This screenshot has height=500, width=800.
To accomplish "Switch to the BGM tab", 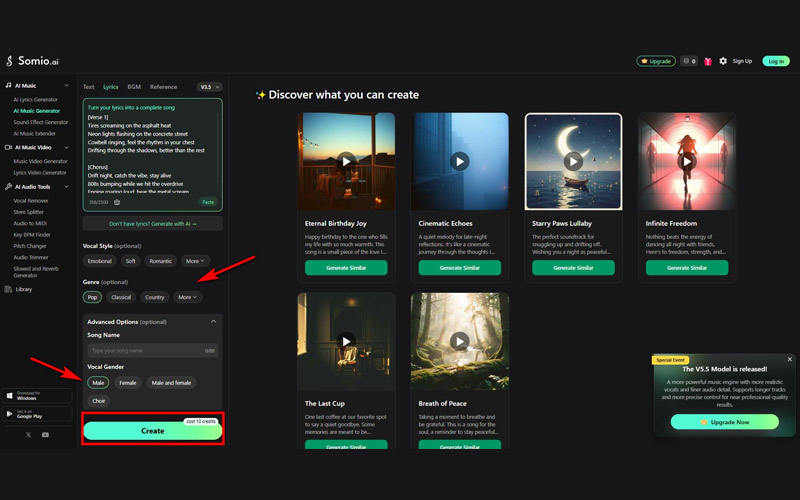I will pyautogui.click(x=134, y=87).
